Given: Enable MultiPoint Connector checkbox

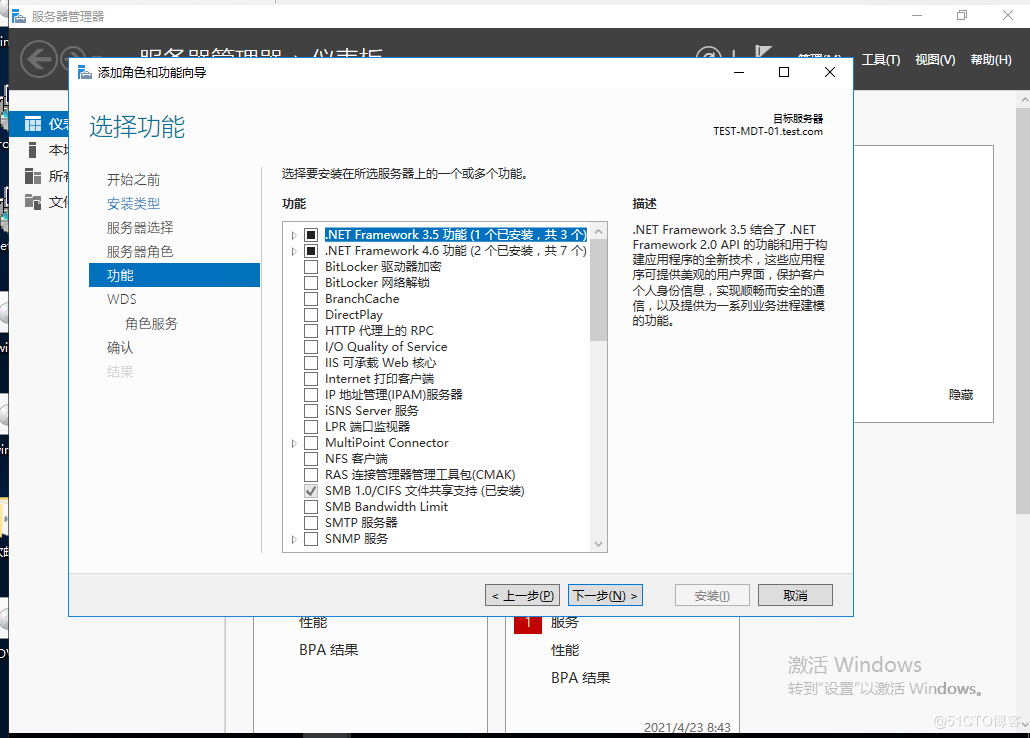Looking at the screenshot, I should [x=311, y=443].
